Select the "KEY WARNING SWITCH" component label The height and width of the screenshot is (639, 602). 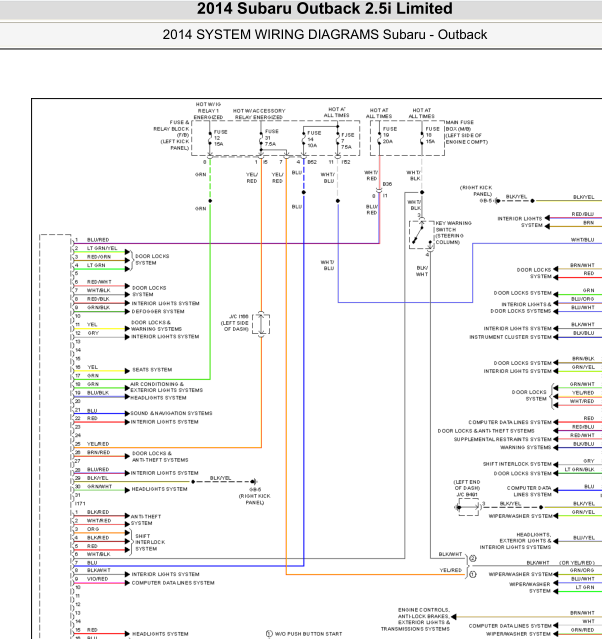coord(454,233)
